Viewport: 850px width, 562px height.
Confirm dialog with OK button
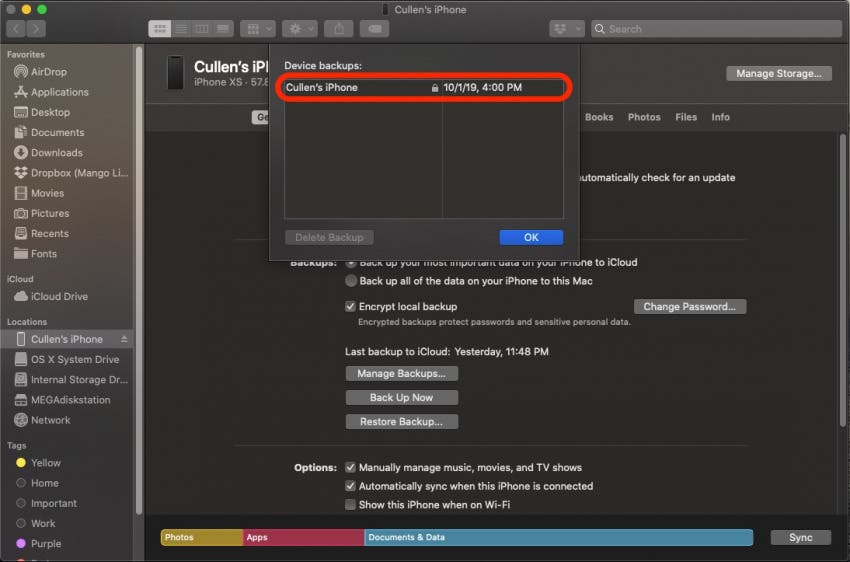(531, 237)
